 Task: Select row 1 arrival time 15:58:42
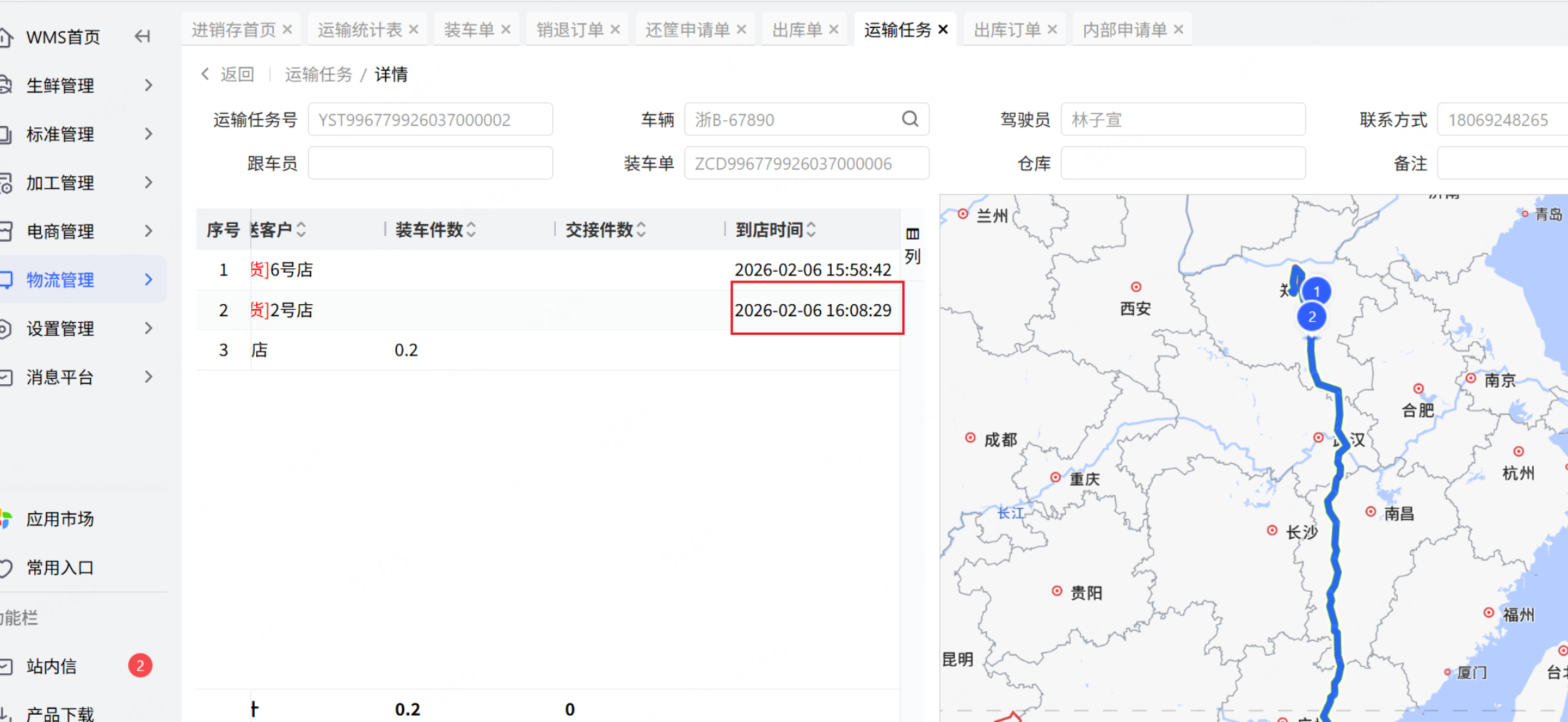[813, 270]
